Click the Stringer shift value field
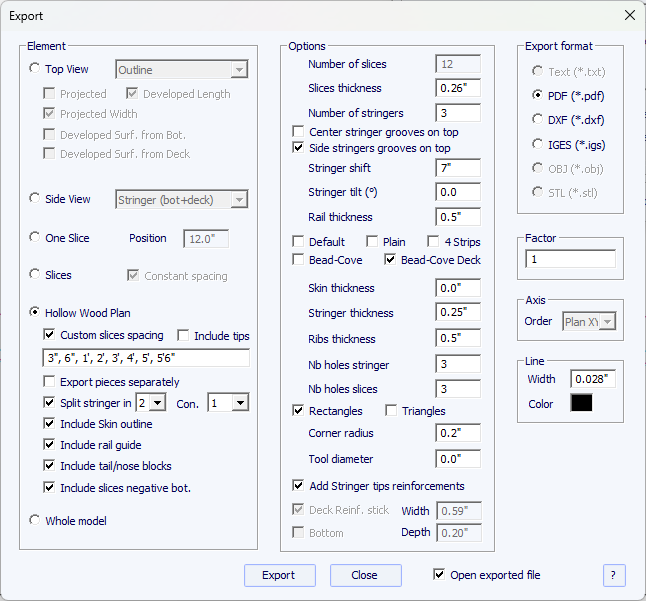Image resolution: width=646 pixels, height=601 pixels. pyautogui.click(x=458, y=168)
